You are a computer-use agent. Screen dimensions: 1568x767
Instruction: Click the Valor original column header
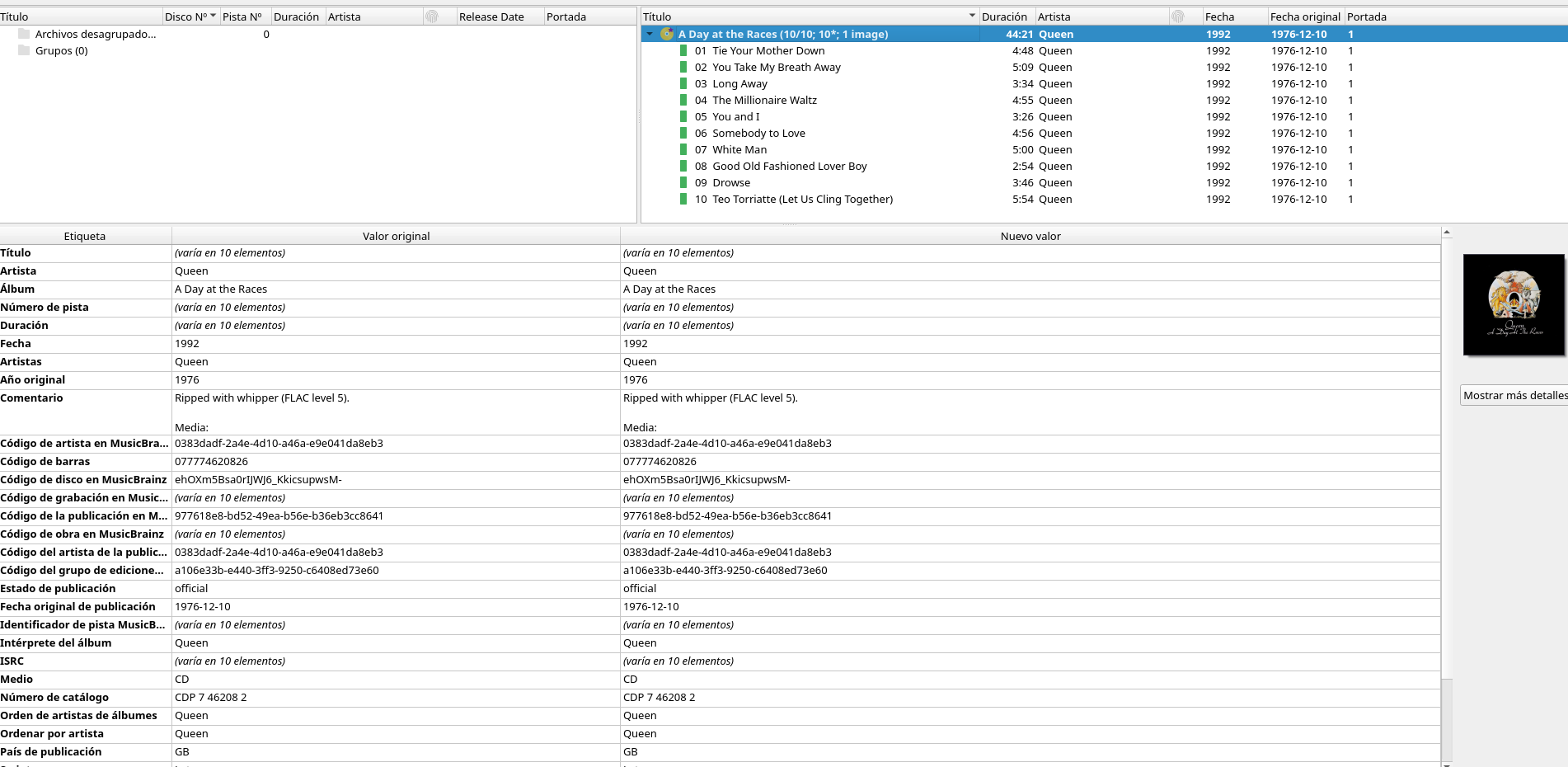[x=396, y=236]
